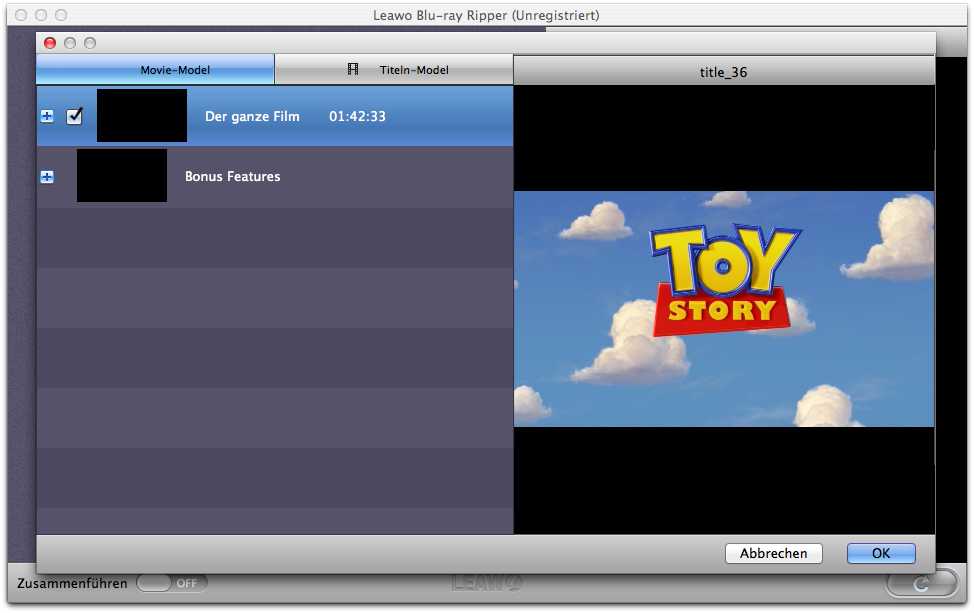Screen dimensions: 974x613
Task: Expand the Bonus Features group
Action: click(47, 177)
